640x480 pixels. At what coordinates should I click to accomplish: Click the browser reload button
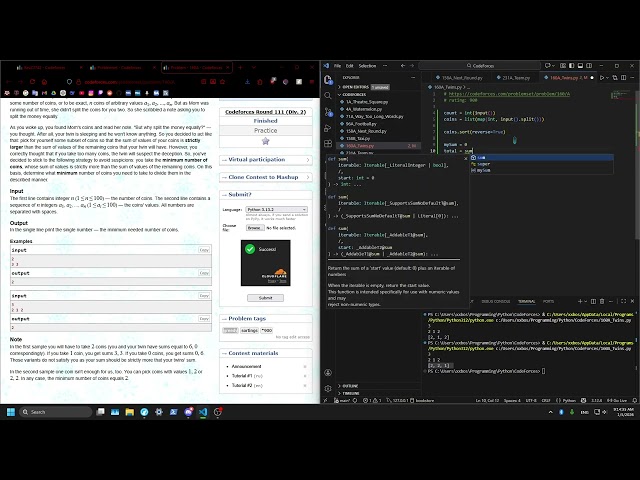tap(32, 82)
